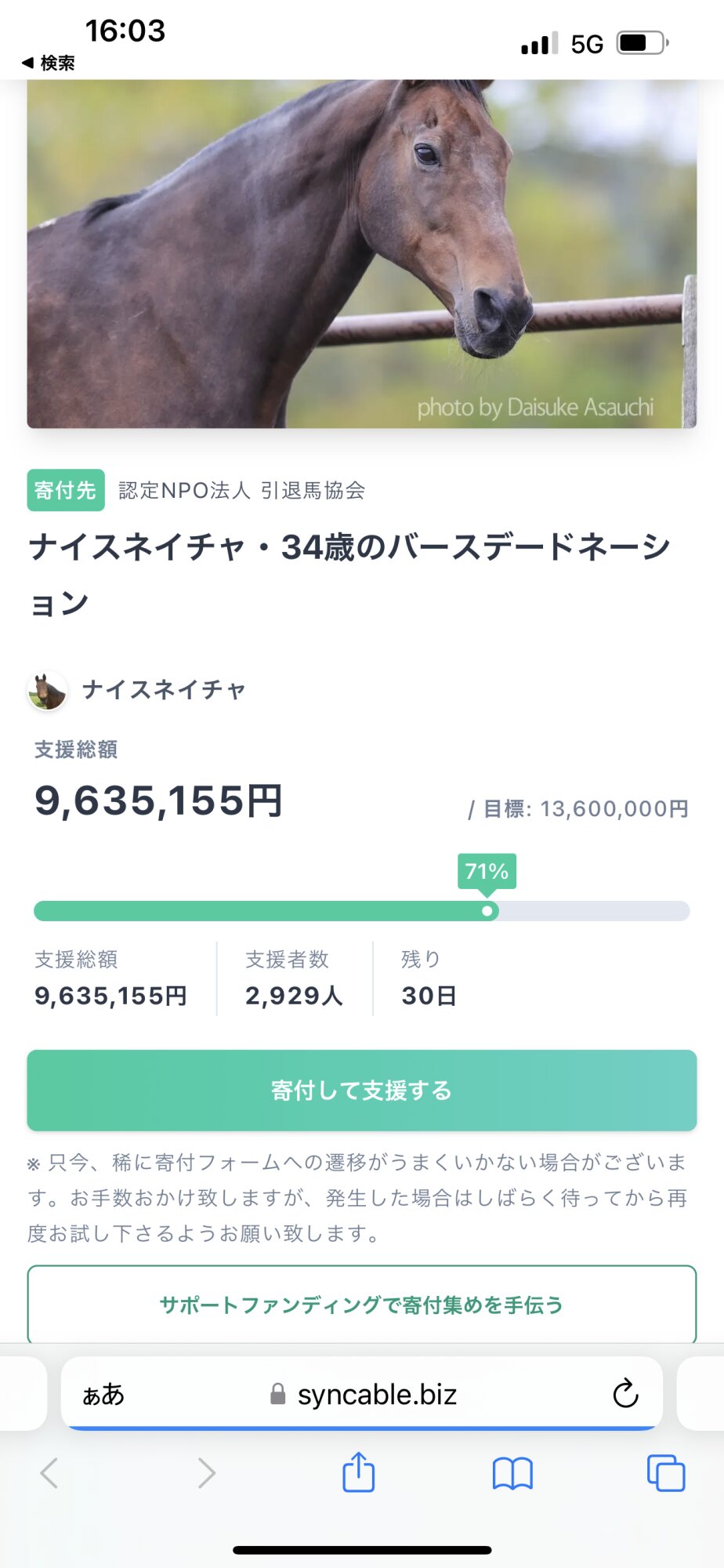Open Safari bookmarks book icon
The image size is (724, 1568).
(512, 1473)
